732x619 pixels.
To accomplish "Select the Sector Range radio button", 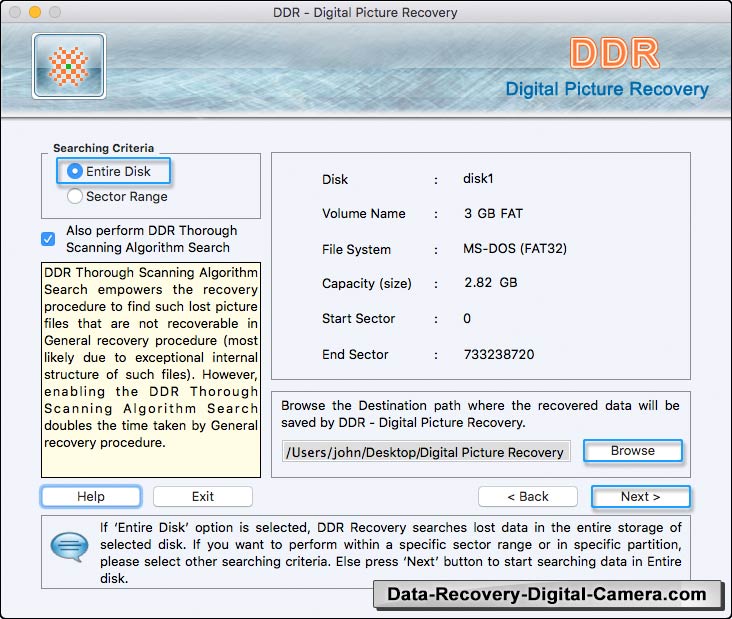I will pyautogui.click(x=75, y=196).
